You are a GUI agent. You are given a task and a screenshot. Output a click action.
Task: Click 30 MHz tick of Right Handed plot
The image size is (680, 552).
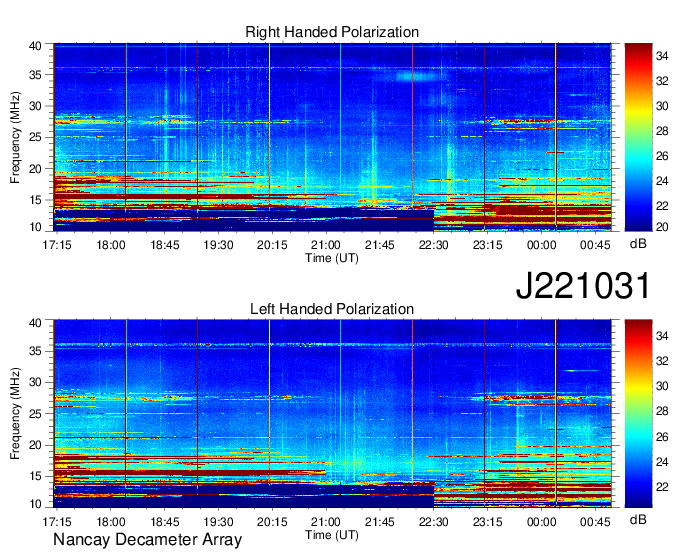click(35, 106)
